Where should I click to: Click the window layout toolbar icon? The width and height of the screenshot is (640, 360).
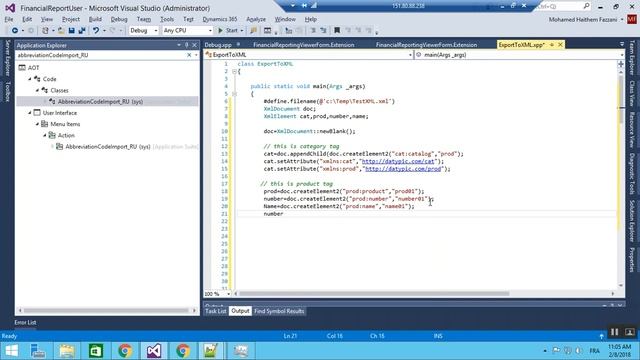(x=267, y=31)
